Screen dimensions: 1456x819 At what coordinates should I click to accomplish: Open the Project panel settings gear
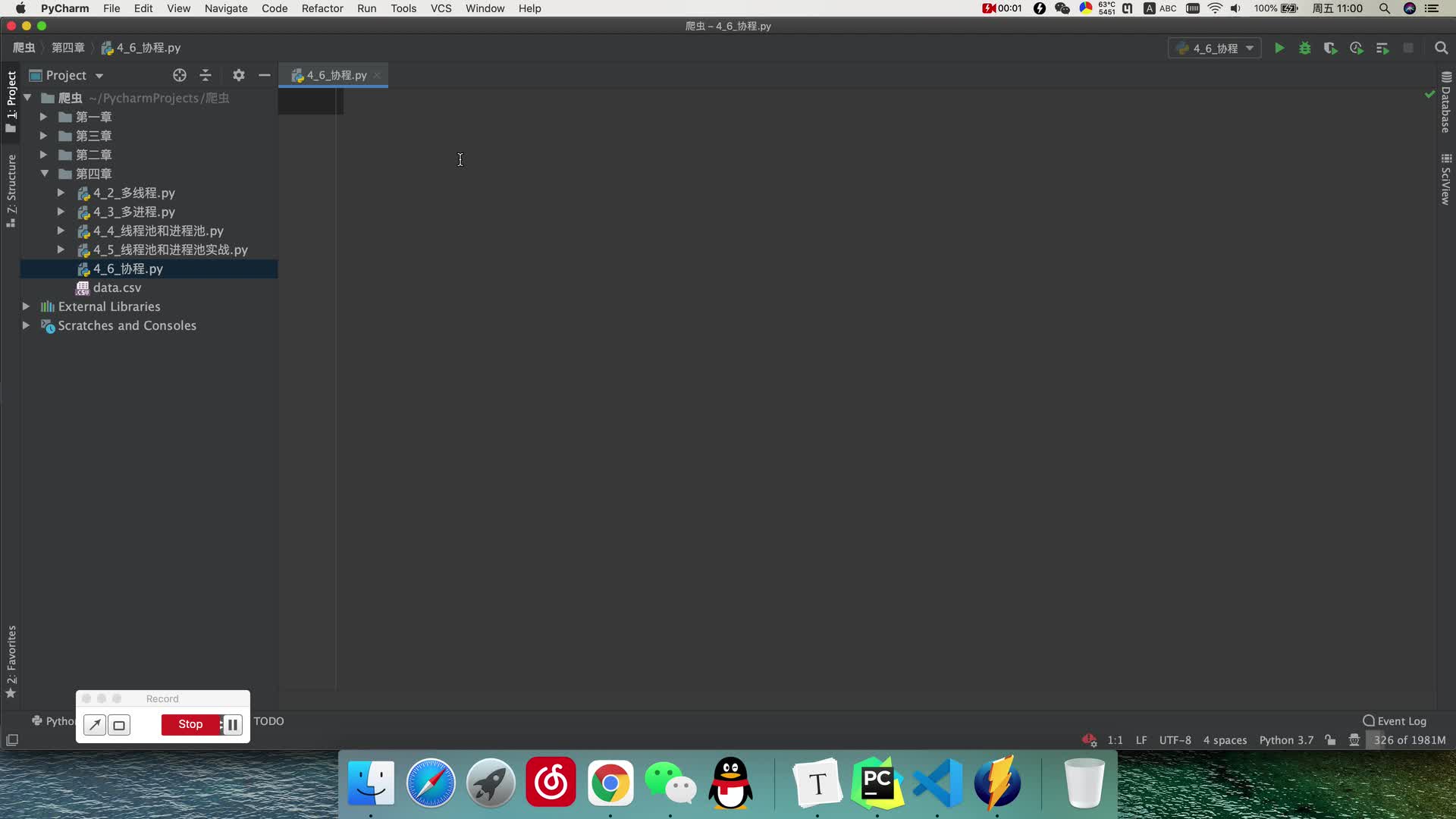[x=239, y=75]
